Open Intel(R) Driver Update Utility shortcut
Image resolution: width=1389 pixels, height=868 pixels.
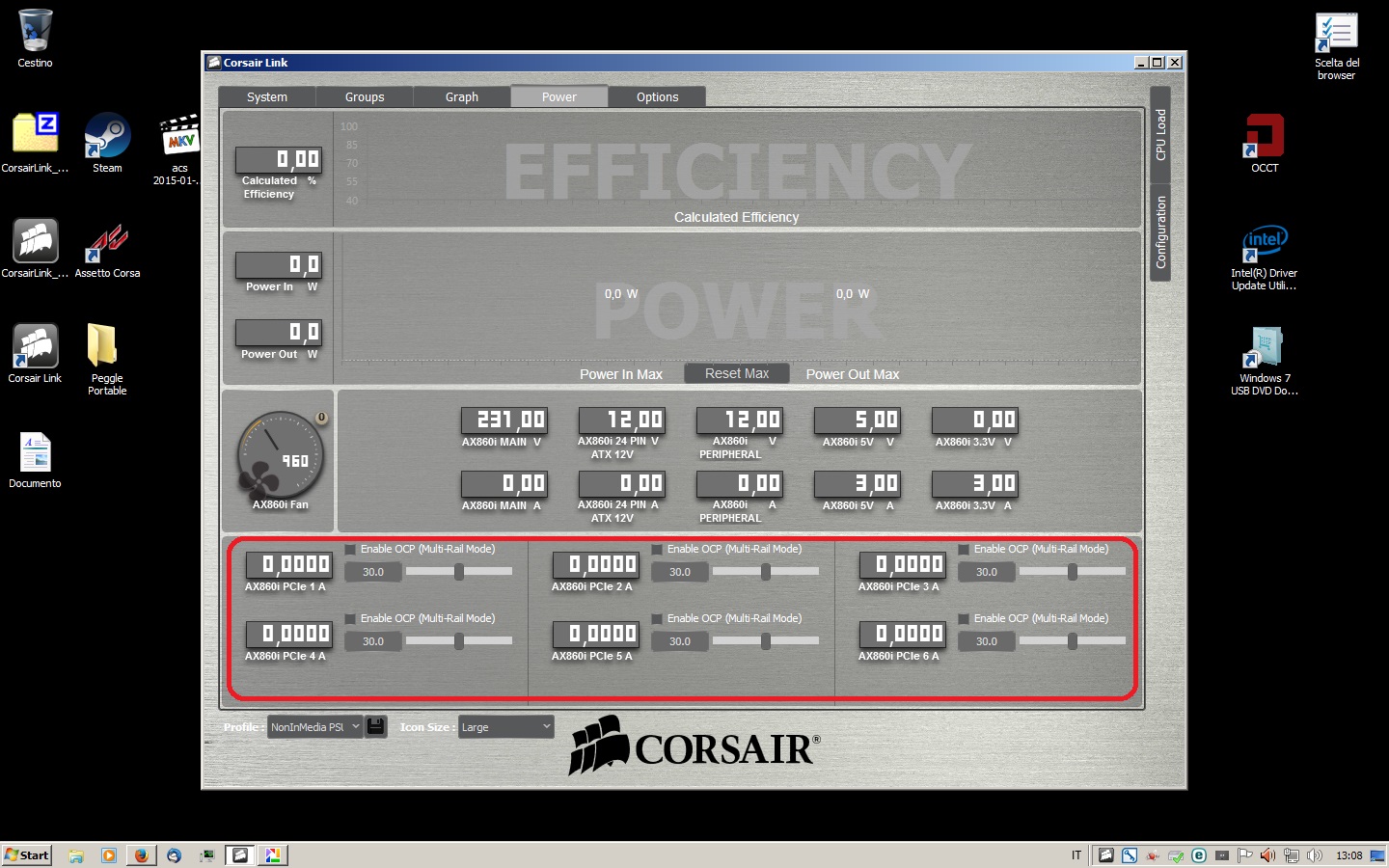pos(1265,257)
